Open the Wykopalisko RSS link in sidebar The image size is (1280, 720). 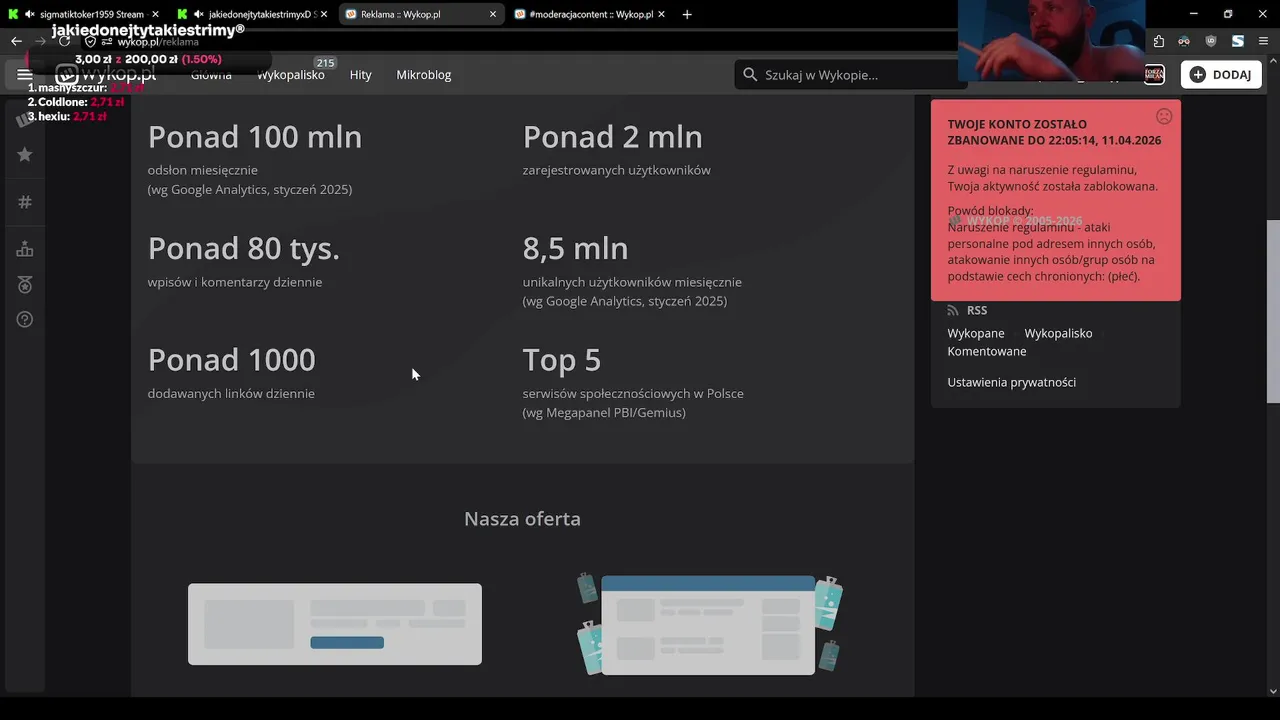(x=1058, y=333)
